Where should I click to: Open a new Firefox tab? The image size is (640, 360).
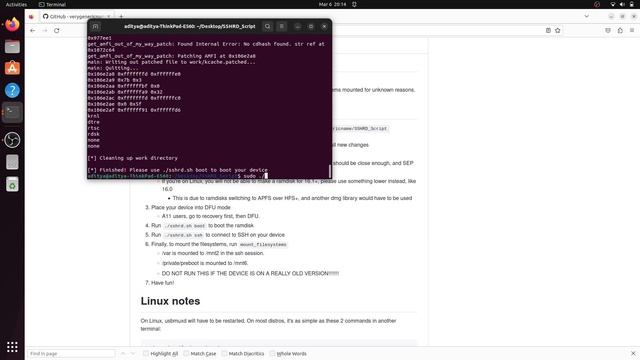121,16
